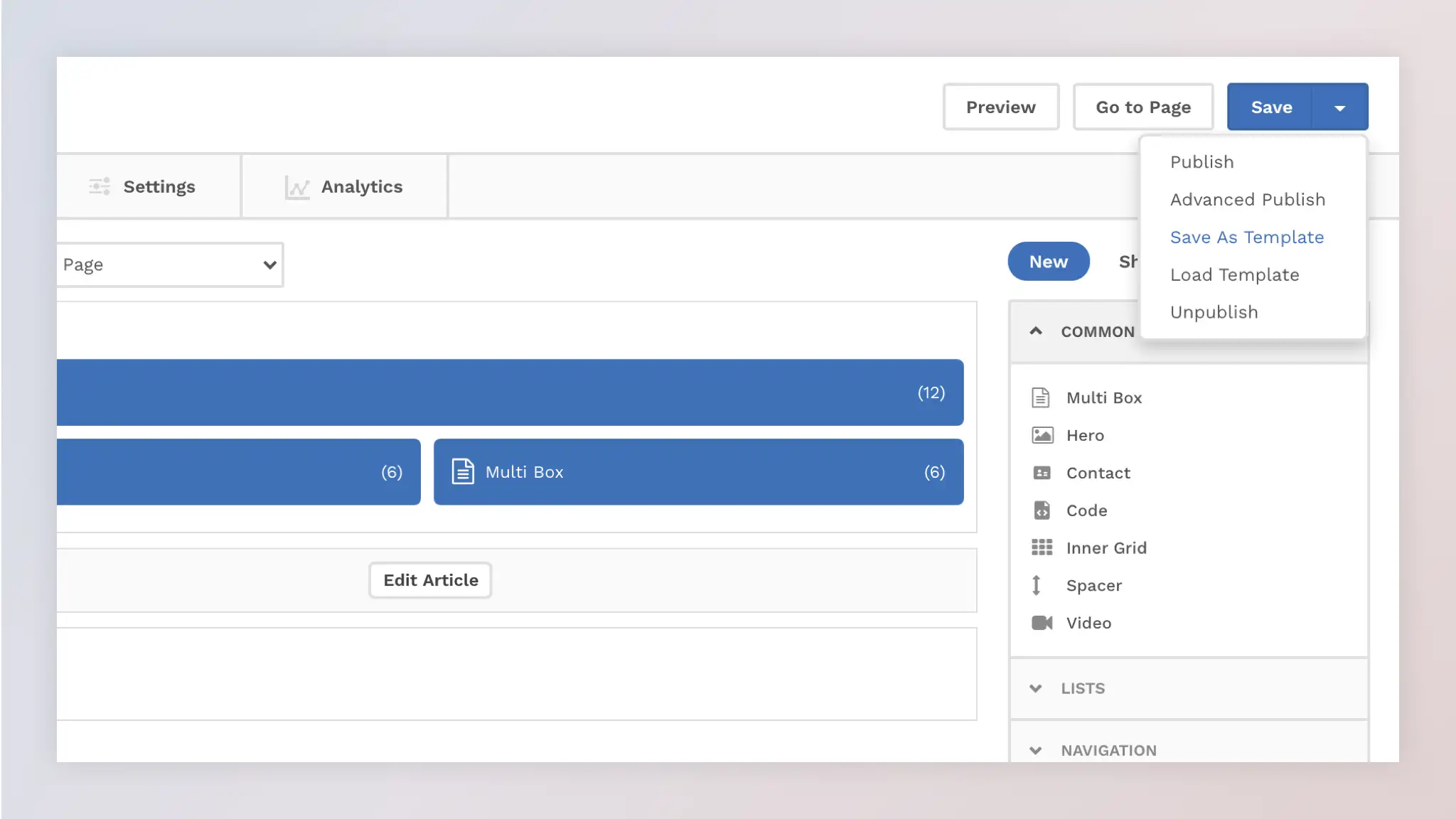Open the Save button dropdown arrow
Screen dimensions: 1456x819
(x=1341, y=107)
